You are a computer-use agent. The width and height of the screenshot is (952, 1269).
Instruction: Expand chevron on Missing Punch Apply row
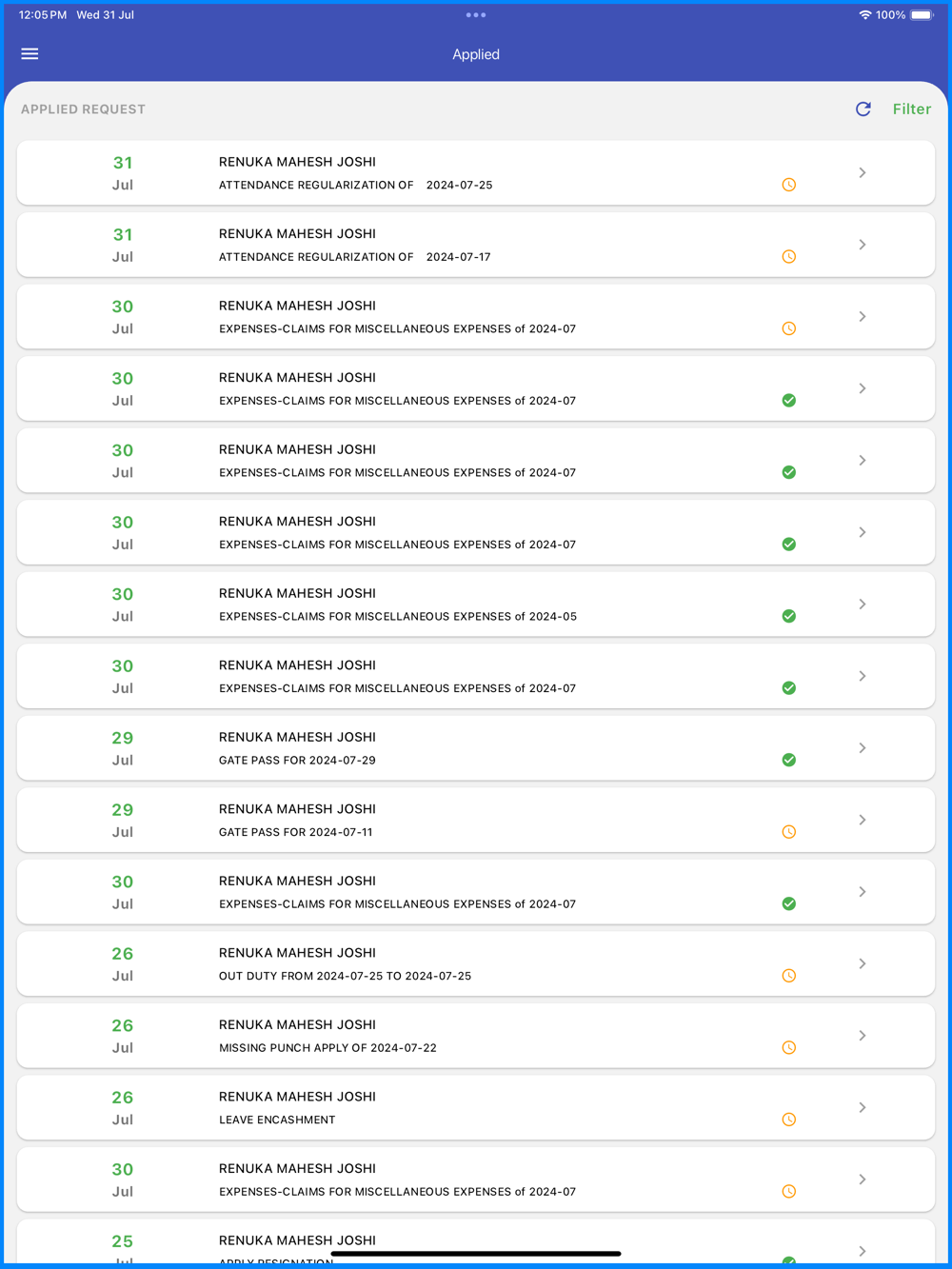pos(863,1036)
